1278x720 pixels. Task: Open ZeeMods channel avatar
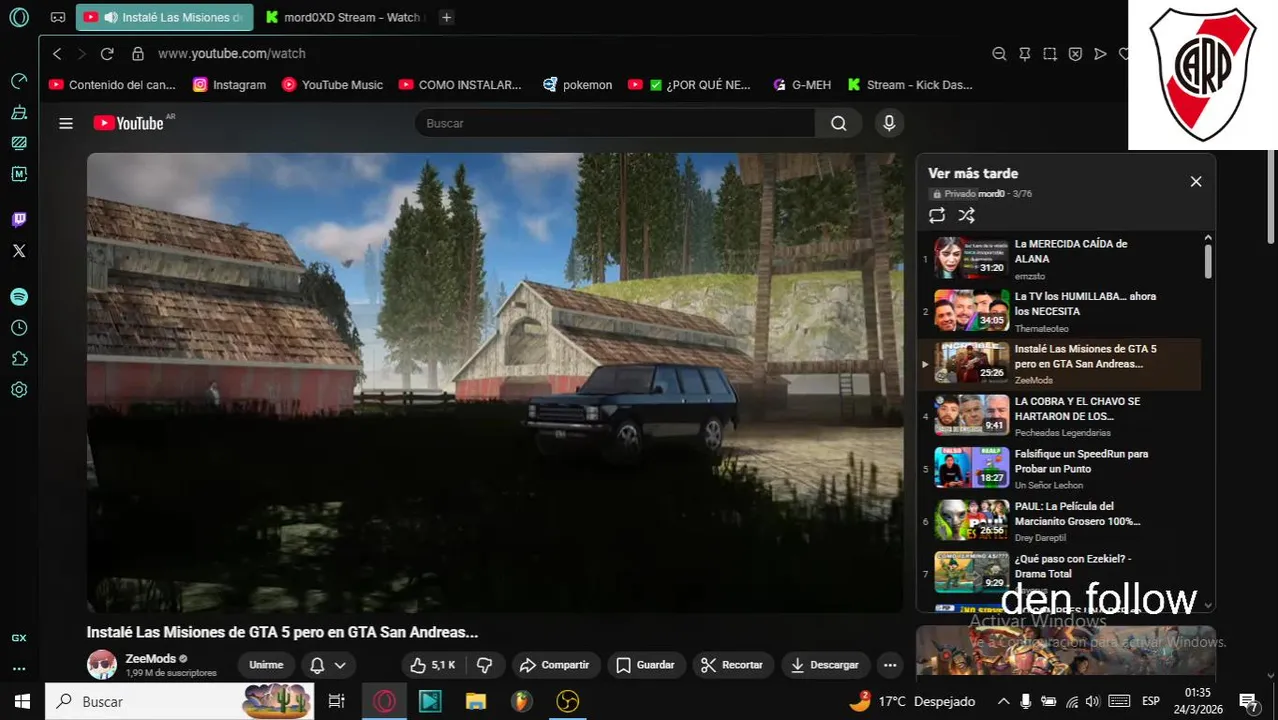click(x=102, y=665)
